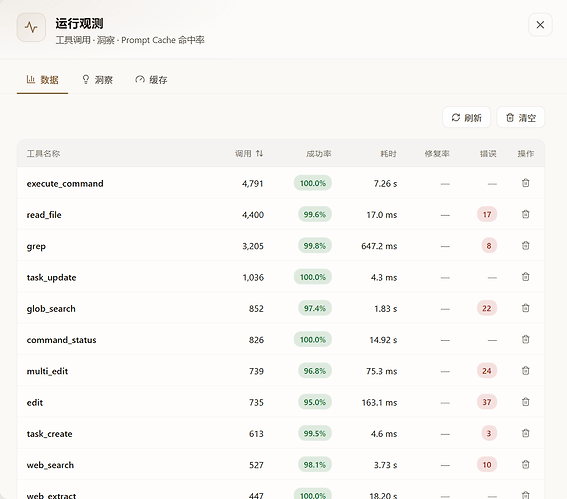The width and height of the screenshot is (567, 499).
Task: Click the 99.8% success rate badge
Action: [315, 246]
